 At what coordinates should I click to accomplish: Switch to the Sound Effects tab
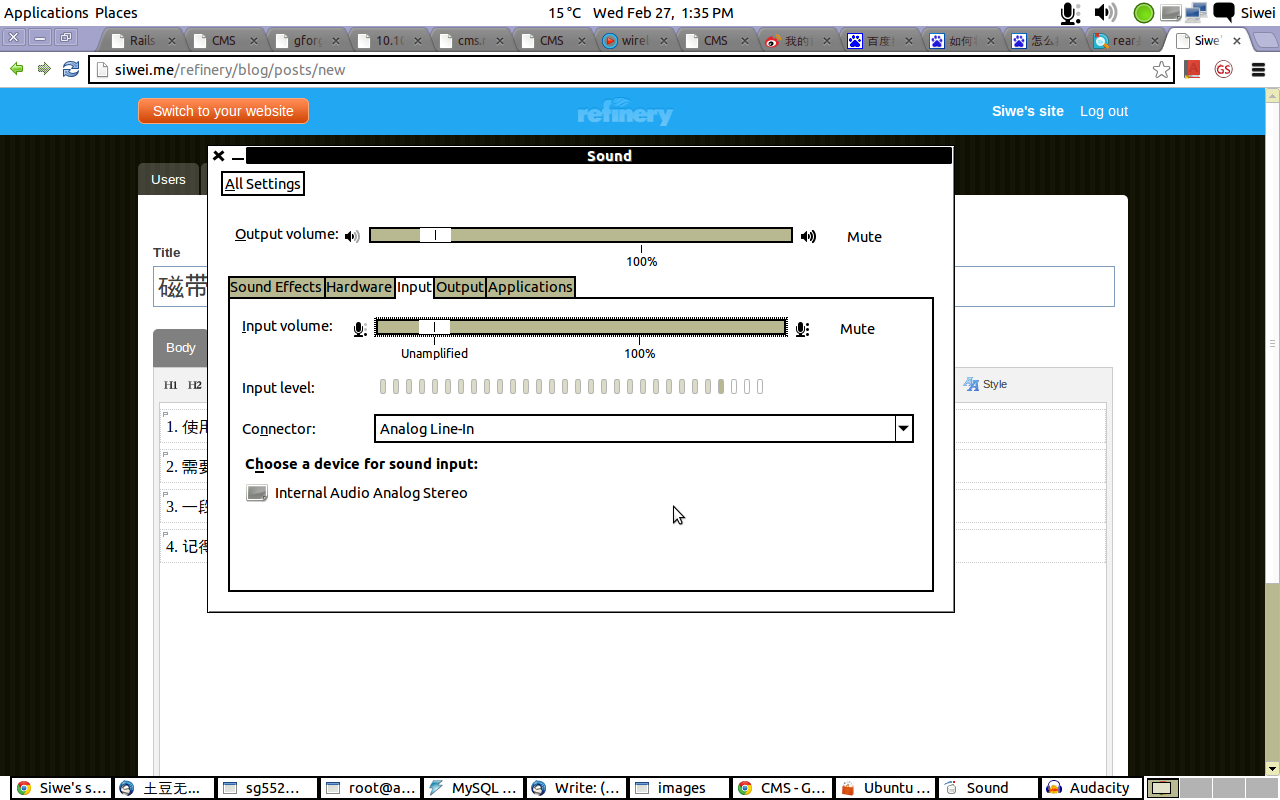(276, 287)
